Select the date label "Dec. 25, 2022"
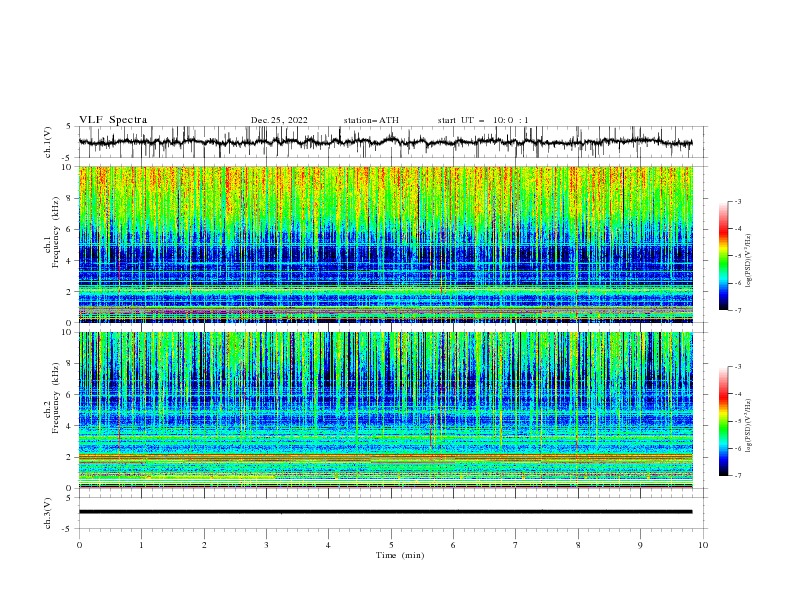The height and width of the screenshot is (612, 792). [279, 120]
